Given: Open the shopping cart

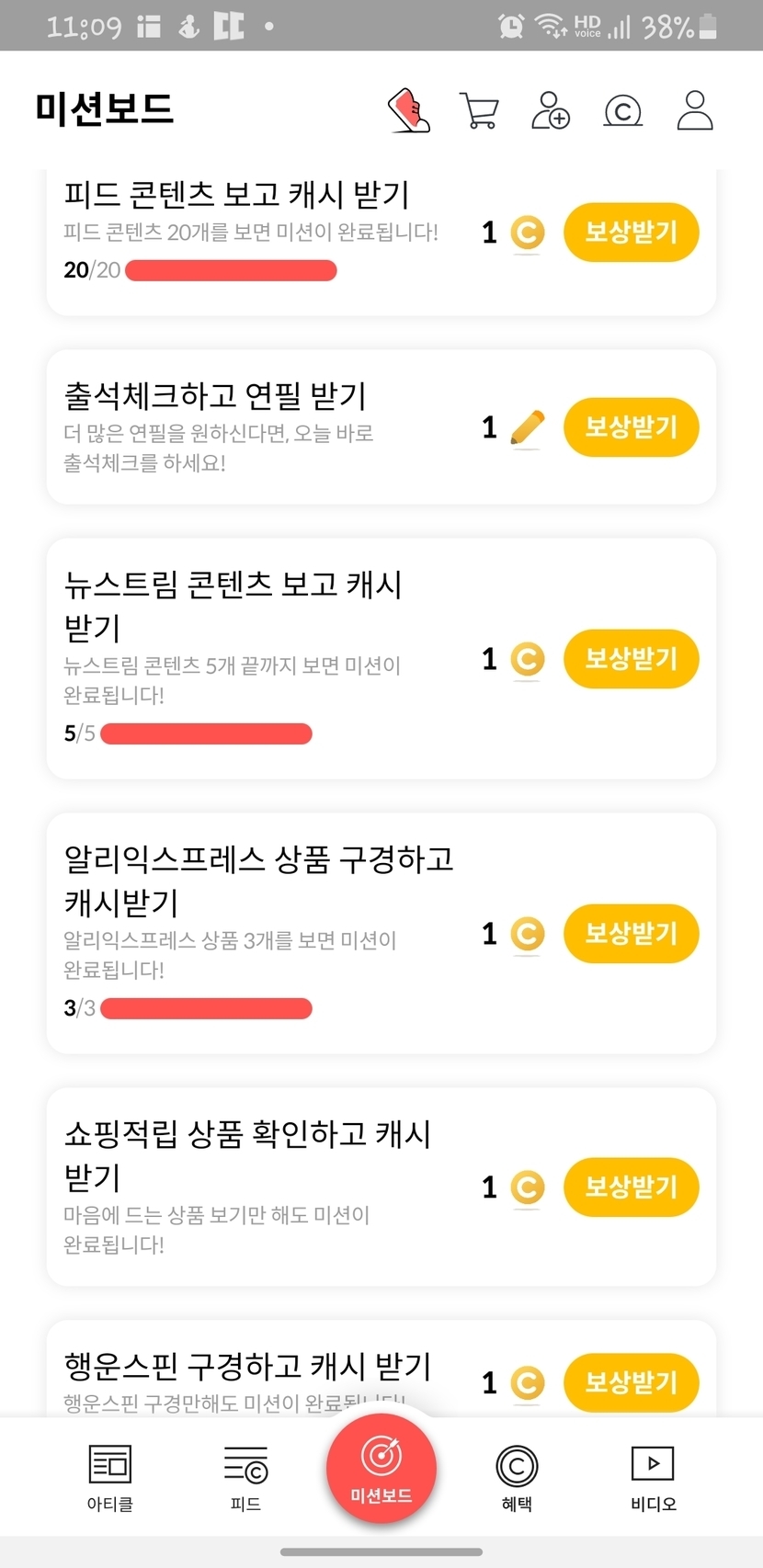Looking at the screenshot, I should click(478, 110).
